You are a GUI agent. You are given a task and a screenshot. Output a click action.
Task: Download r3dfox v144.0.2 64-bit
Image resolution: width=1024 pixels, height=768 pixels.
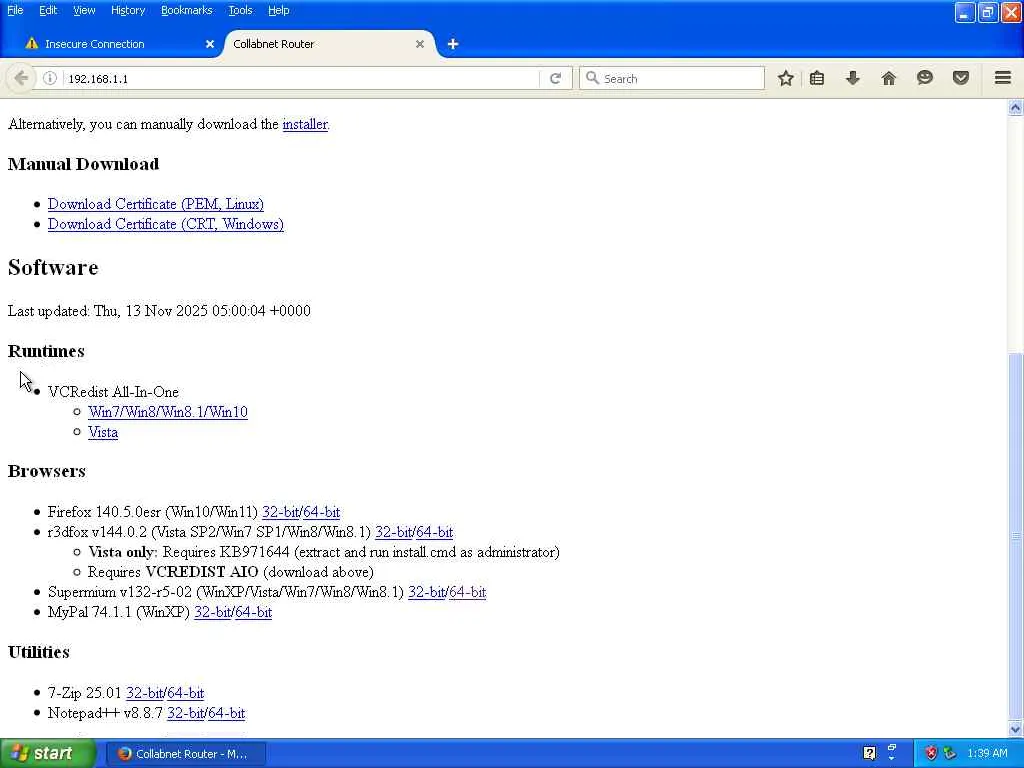point(434,532)
